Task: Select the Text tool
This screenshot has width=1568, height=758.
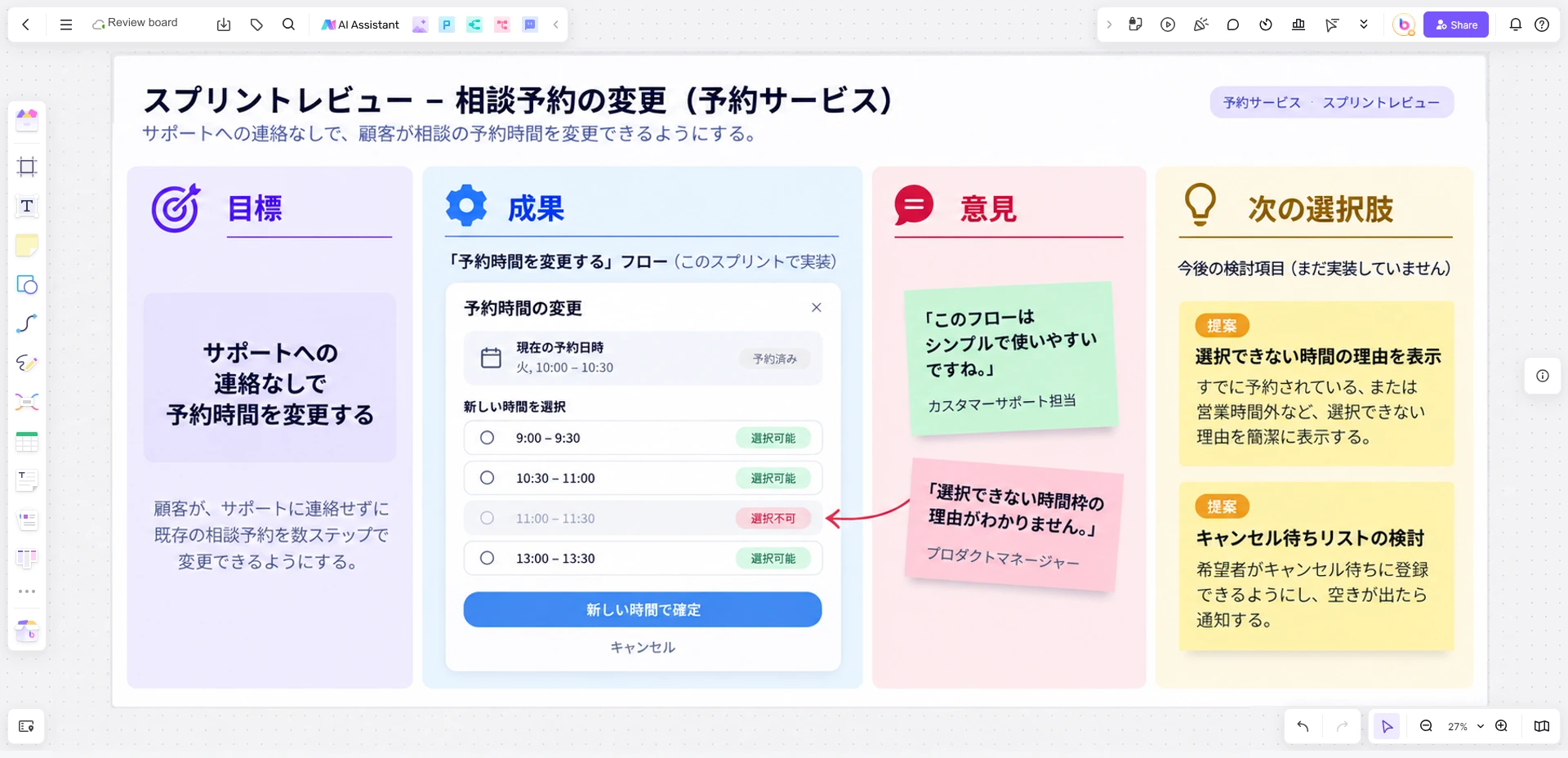Action: click(27, 206)
